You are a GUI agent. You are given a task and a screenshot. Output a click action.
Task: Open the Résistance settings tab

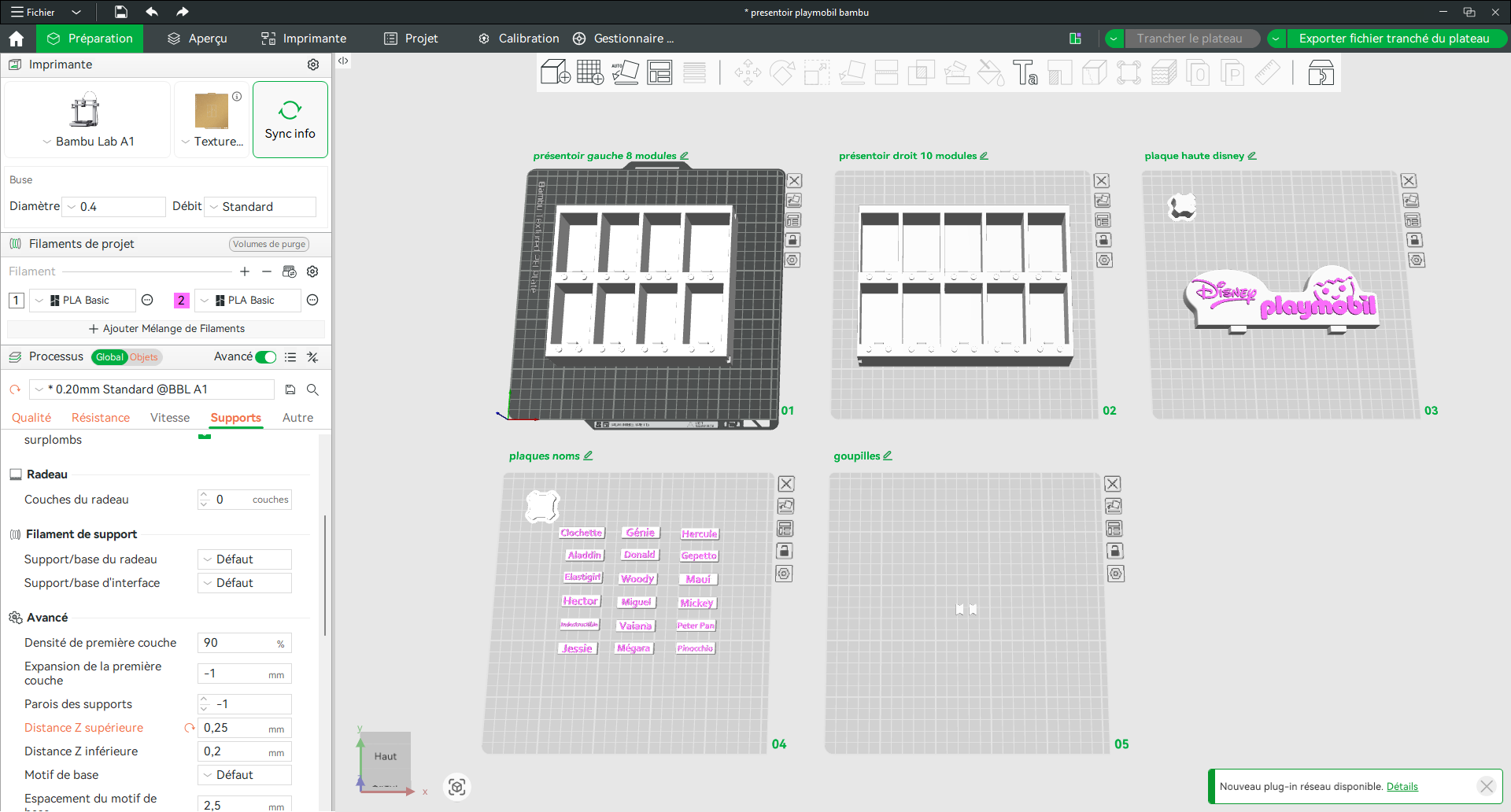point(101,418)
